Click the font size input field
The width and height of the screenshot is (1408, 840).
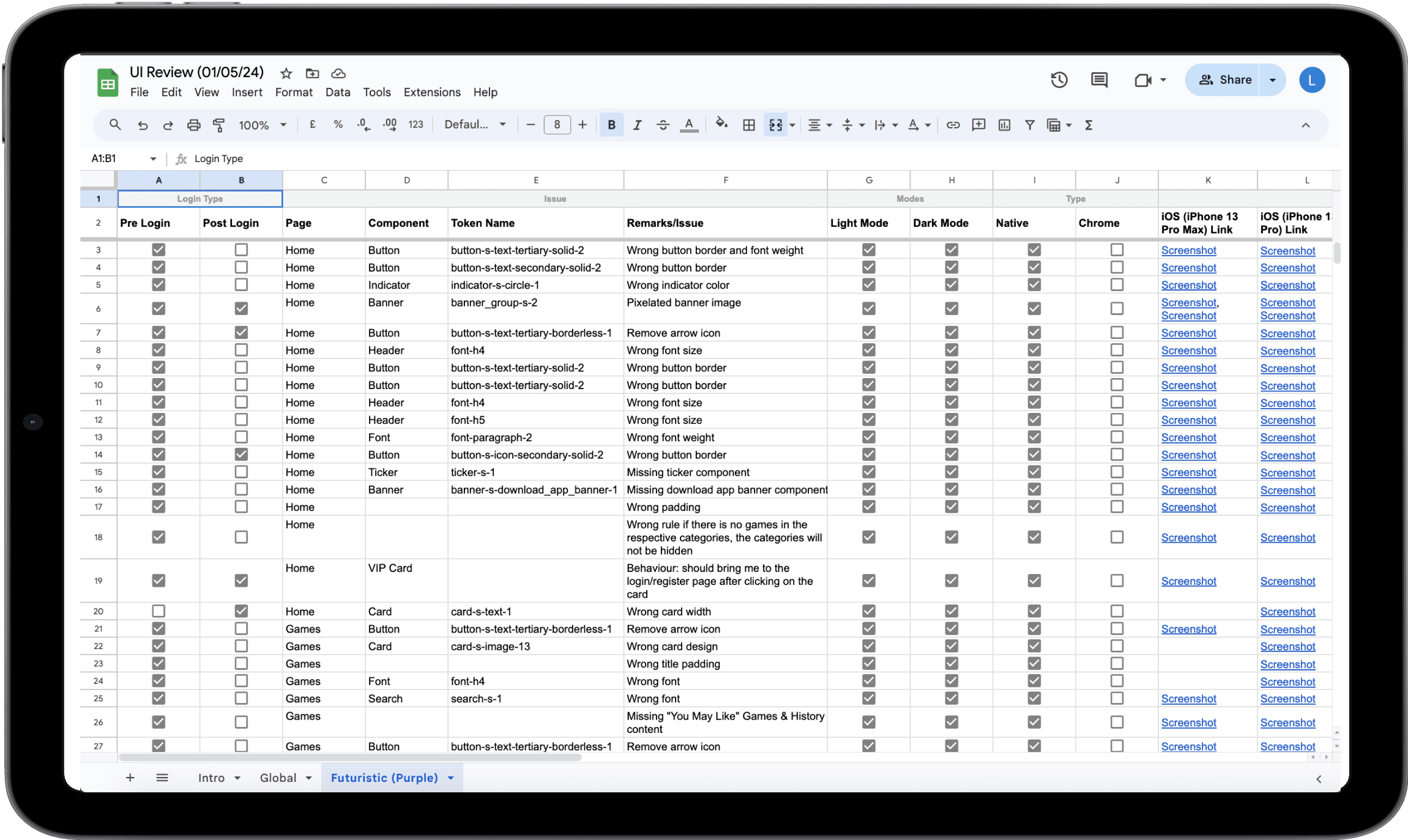pos(557,125)
